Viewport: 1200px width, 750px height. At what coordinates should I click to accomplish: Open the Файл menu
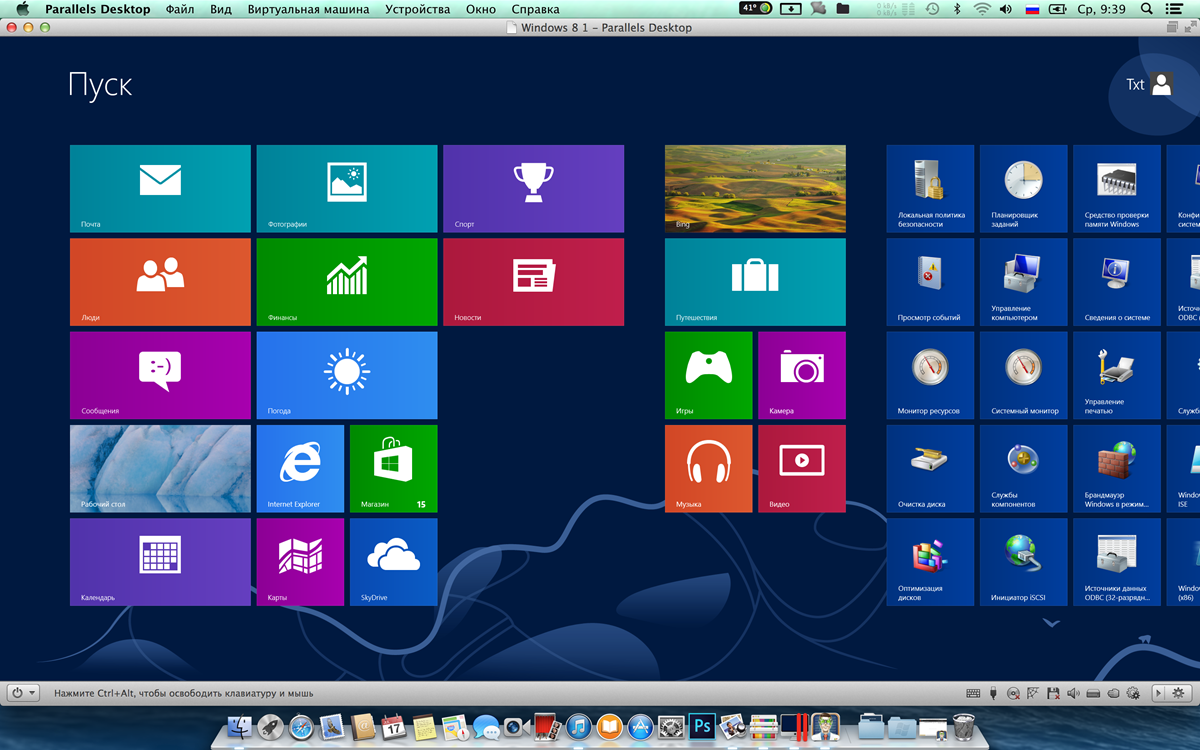pyautogui.click(x=180, y=9)
